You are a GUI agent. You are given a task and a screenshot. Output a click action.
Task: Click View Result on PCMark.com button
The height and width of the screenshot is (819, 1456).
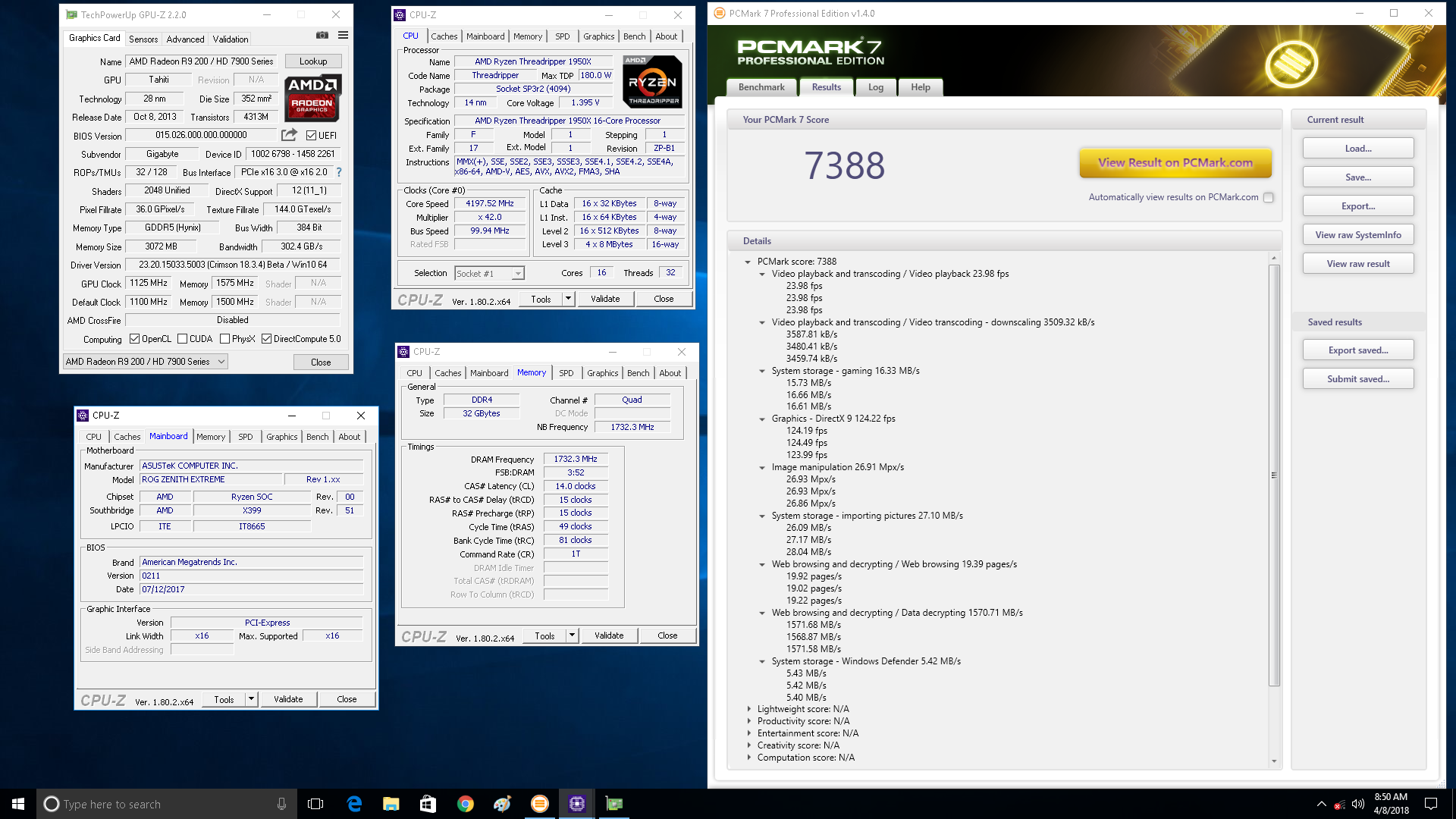point(1175,162)
